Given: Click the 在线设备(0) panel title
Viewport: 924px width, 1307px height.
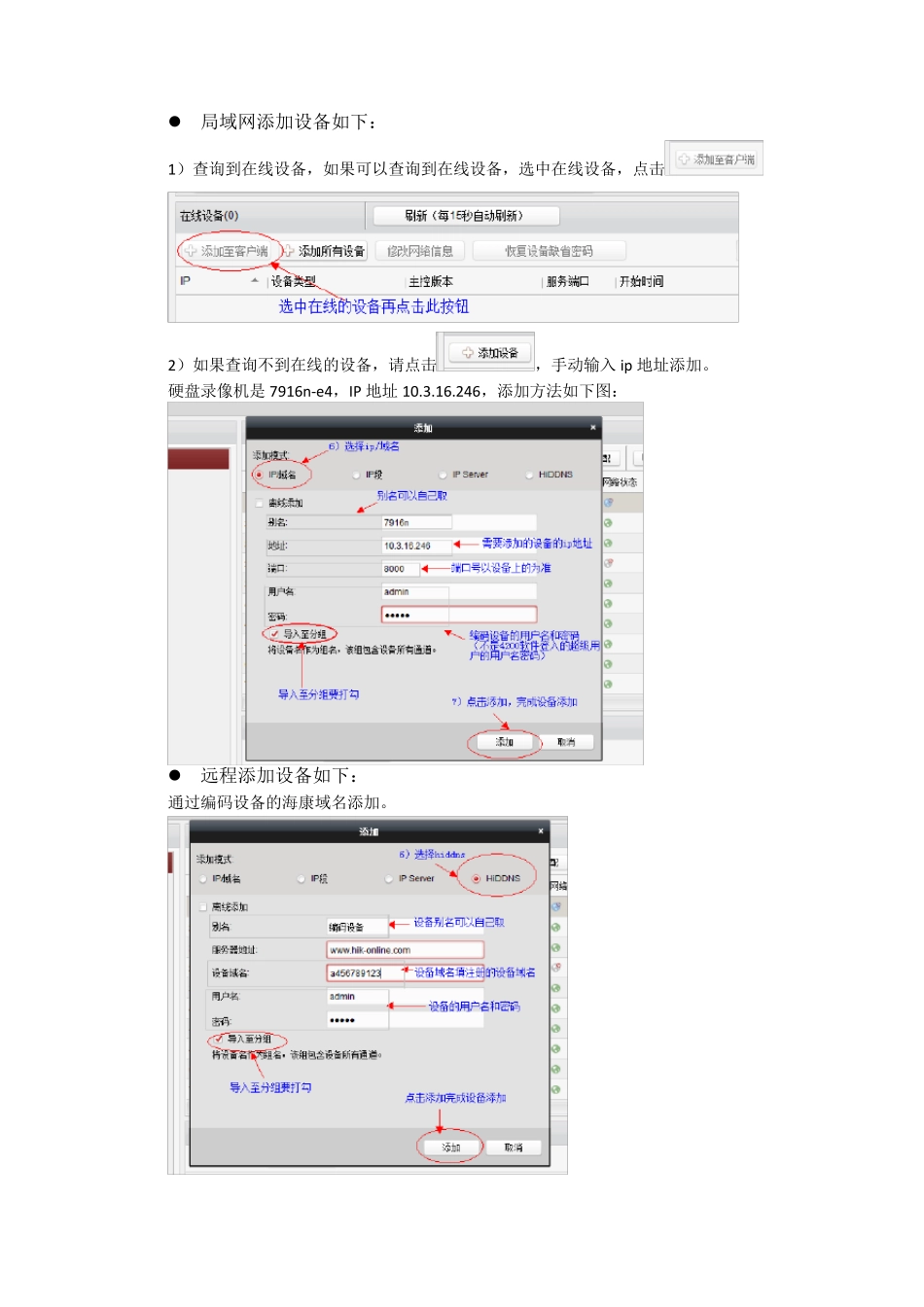Looking at the screenshot, I should click(x=209, y=216).
